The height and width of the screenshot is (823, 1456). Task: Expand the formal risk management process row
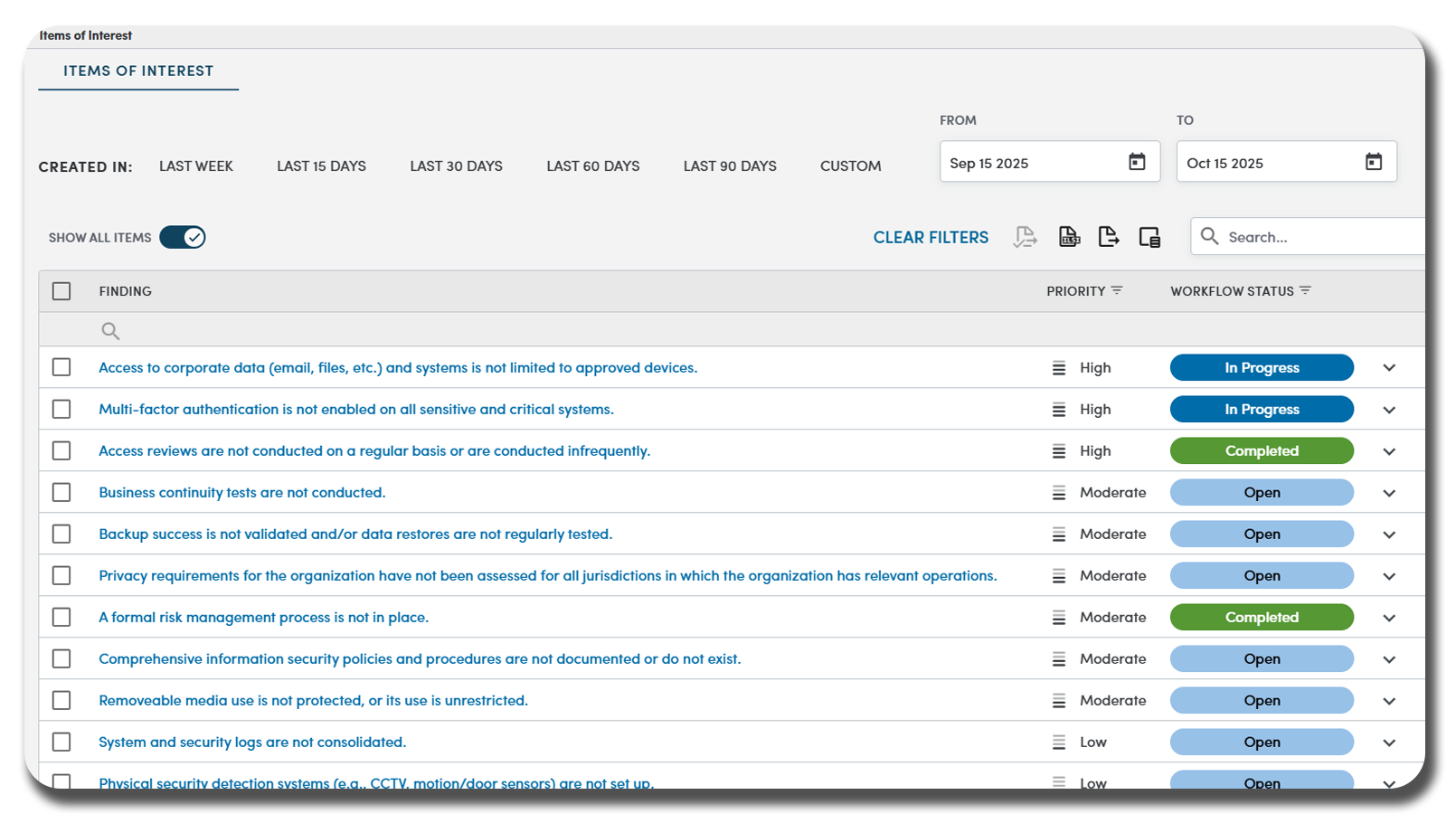(1389, 617)
